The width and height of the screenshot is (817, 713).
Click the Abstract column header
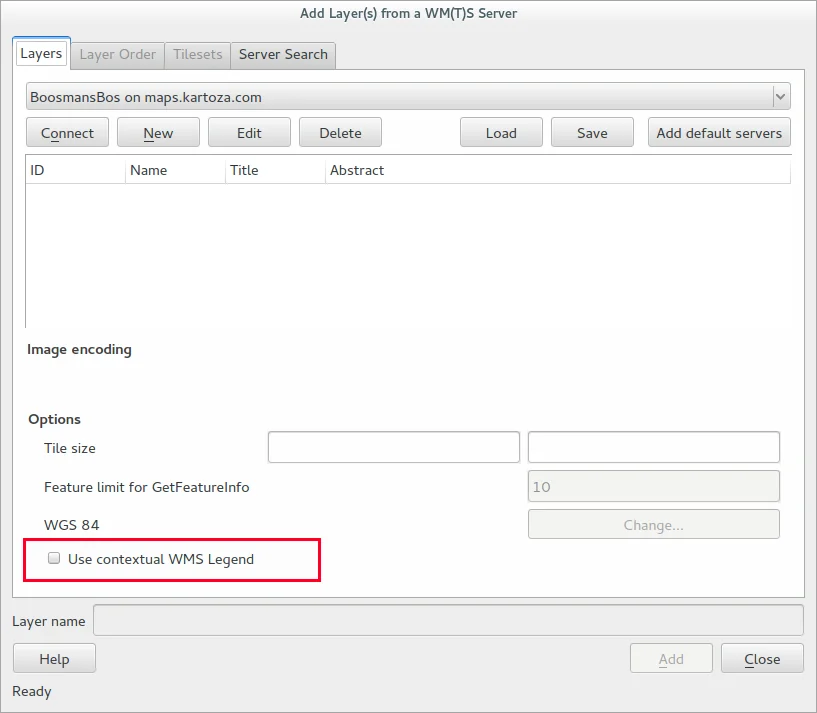357,170
